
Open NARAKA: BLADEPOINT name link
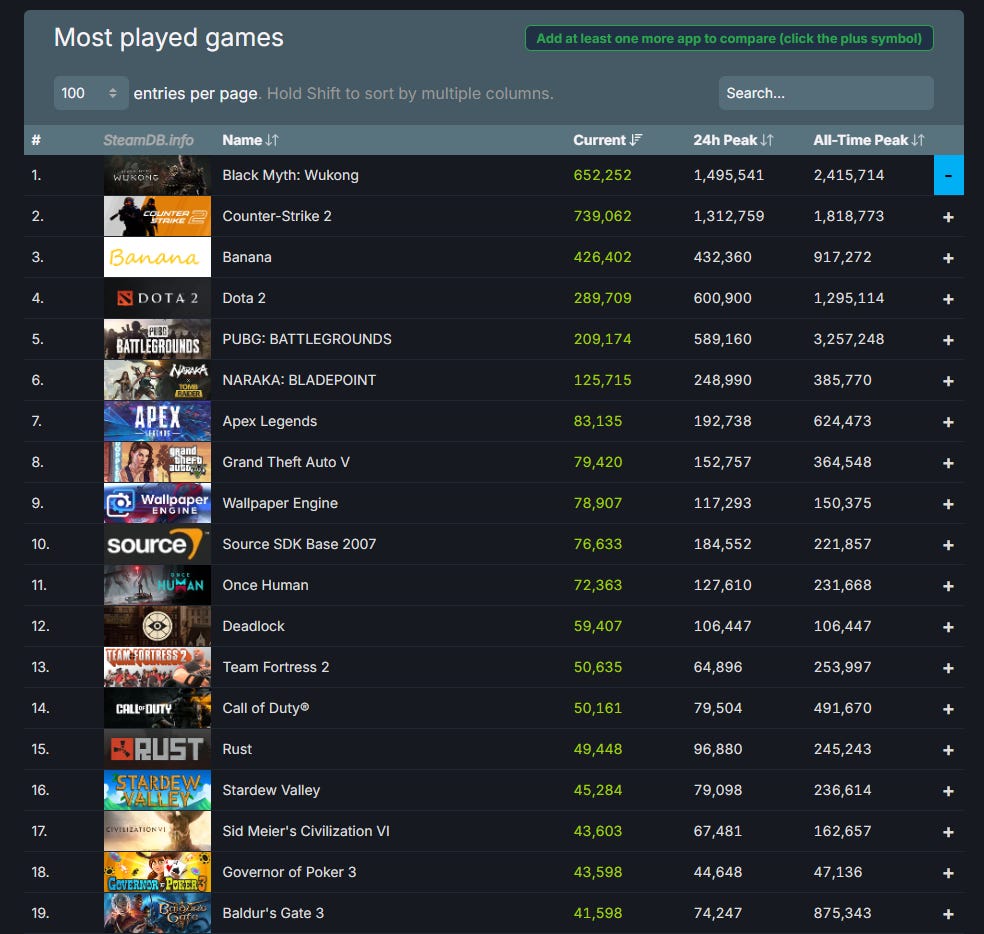pos(299,380)
